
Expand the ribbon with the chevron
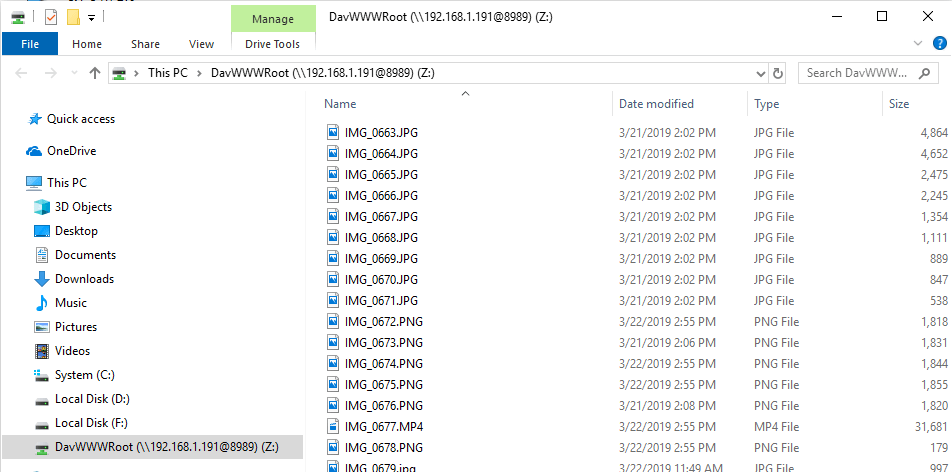coord(917,43)
